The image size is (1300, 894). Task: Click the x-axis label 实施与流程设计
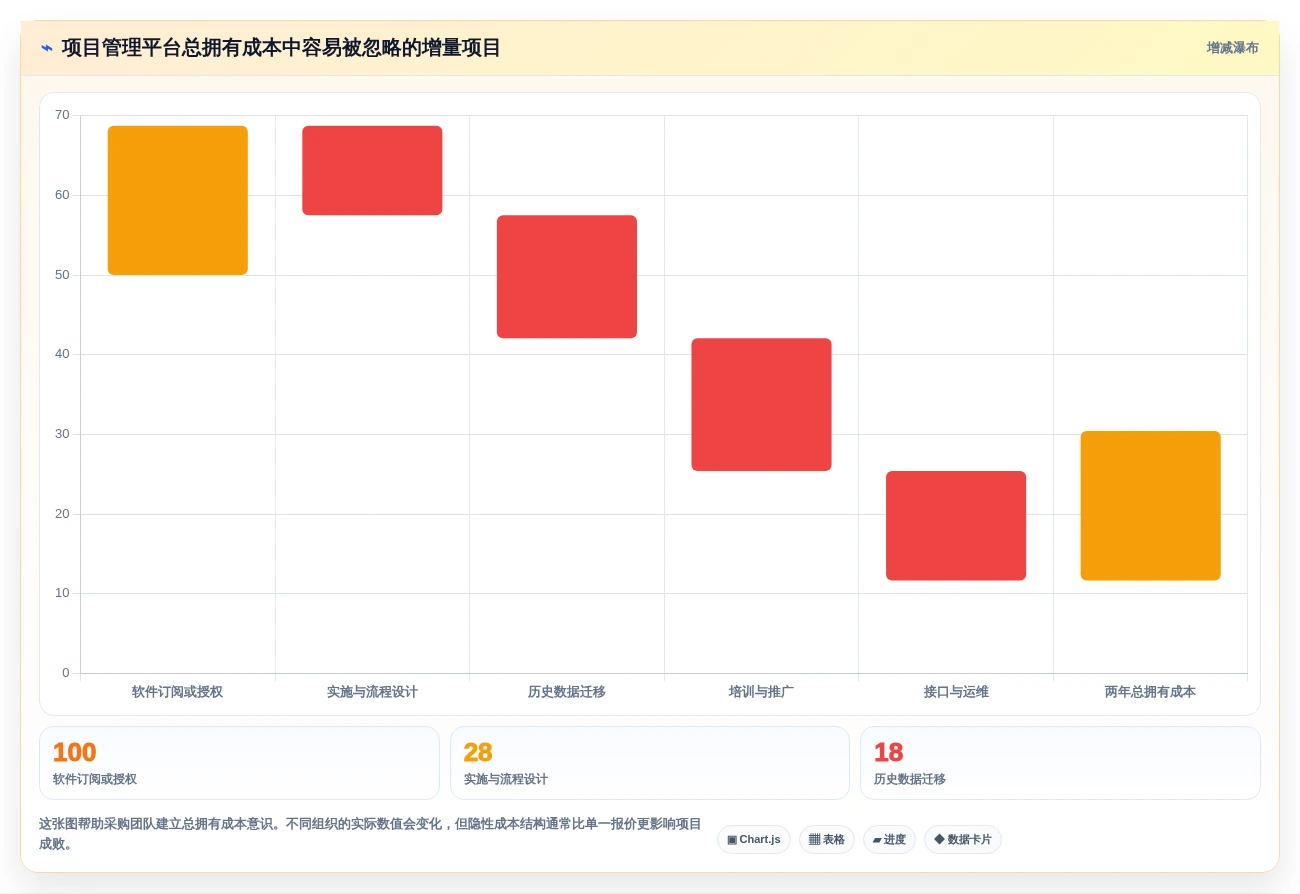tap(372, 692)
